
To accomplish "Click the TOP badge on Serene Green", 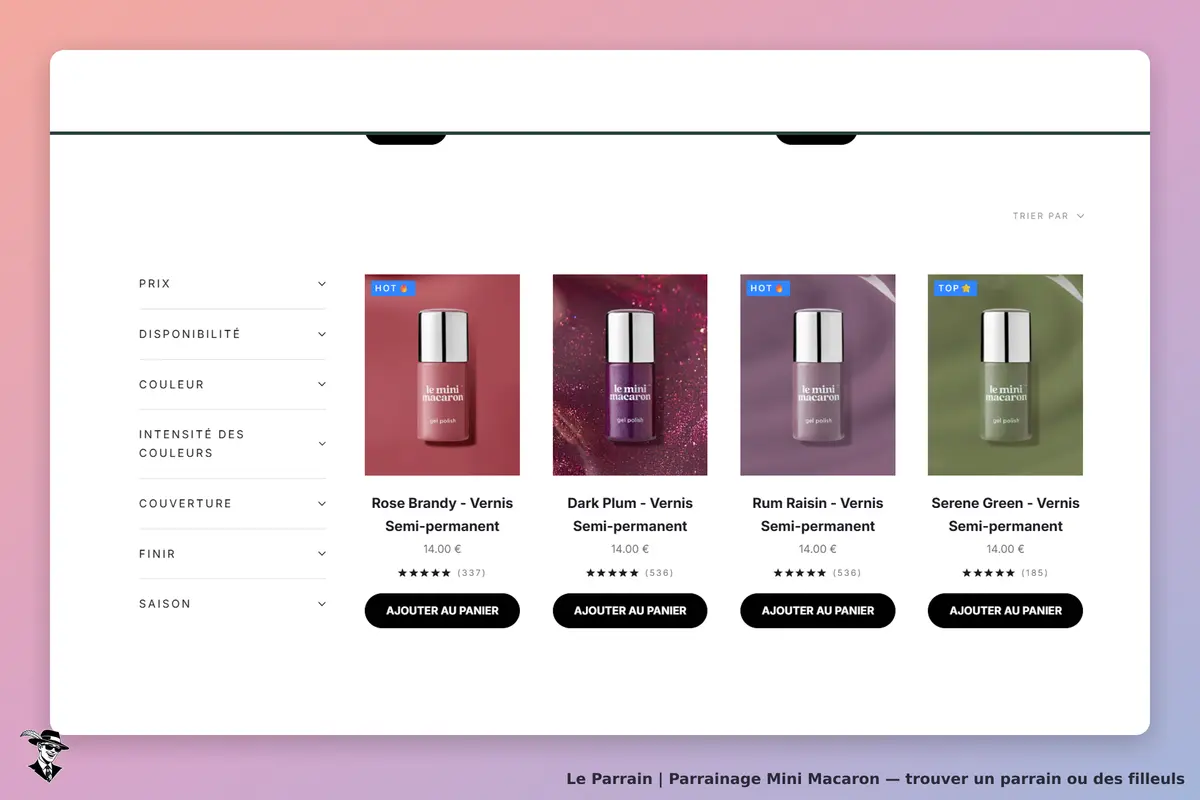I will 955,288.
